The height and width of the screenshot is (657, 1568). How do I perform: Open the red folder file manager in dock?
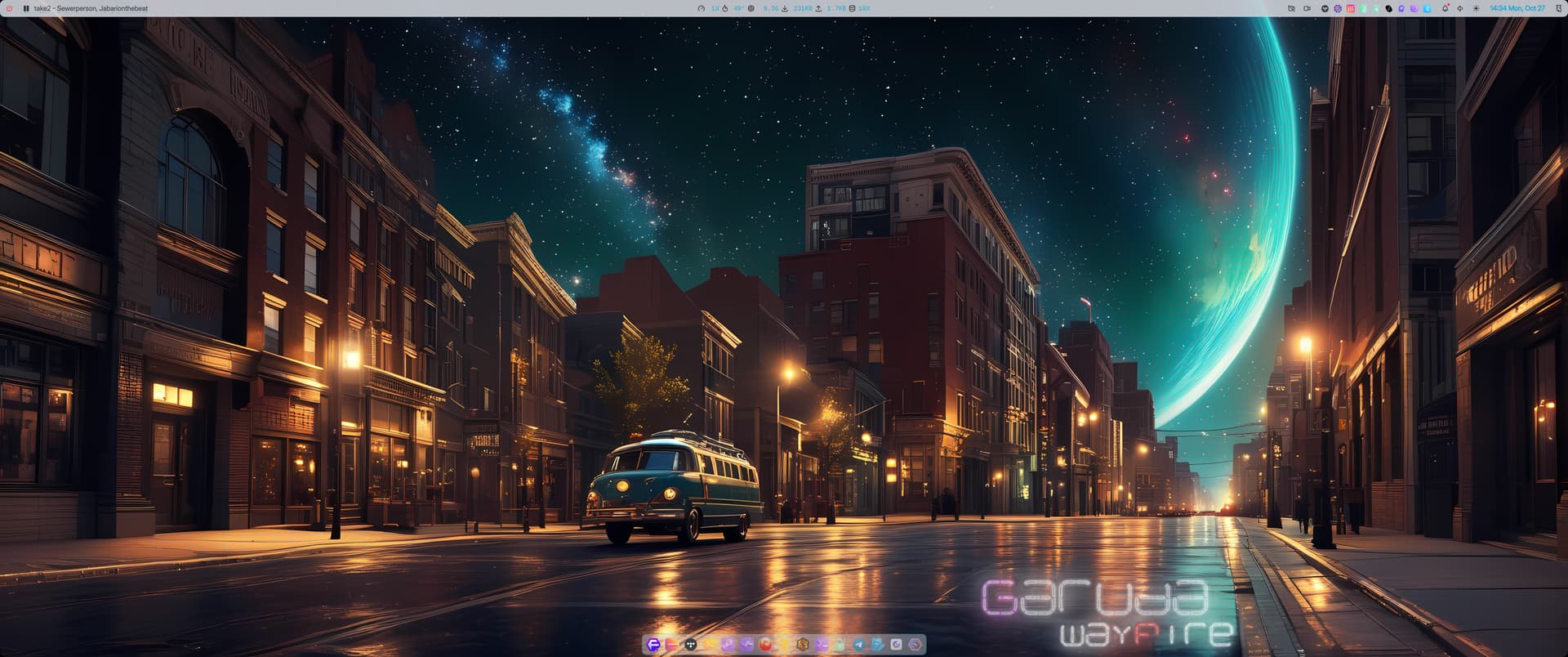pos(671,645)
